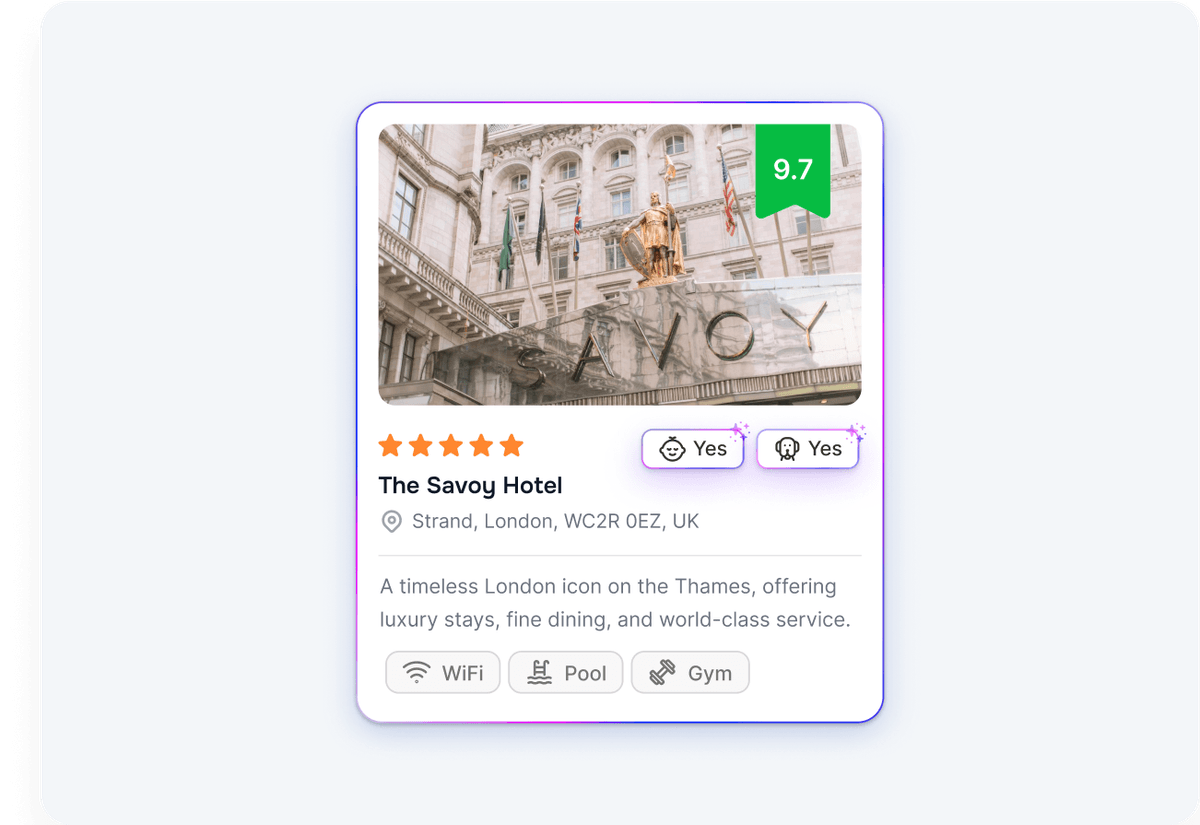Image resolution: width=1200 pixels, height=825 pixels.
Task: Click the dog face icon
Action: (787, 449)
